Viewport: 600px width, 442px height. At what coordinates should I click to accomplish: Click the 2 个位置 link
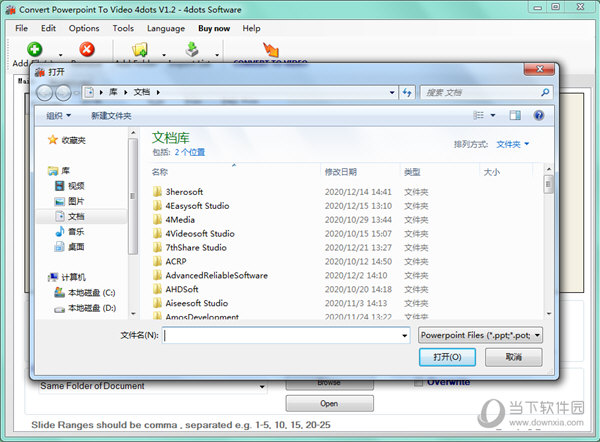[x=190, y=152]
